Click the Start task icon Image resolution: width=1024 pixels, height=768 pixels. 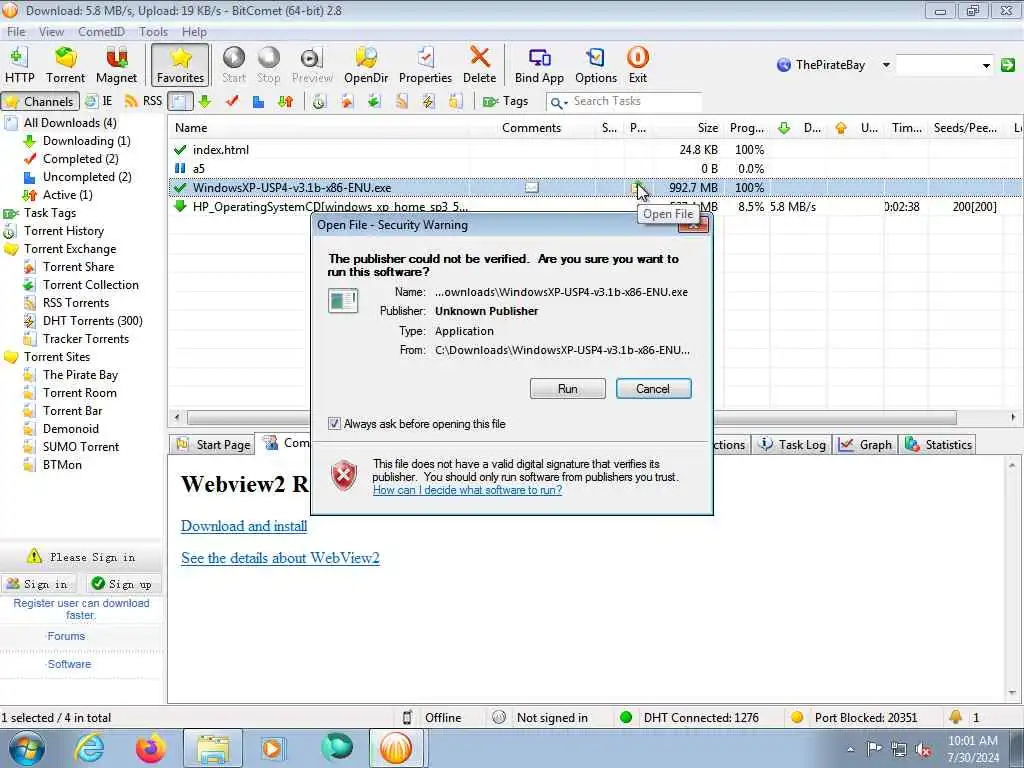(x=233, y=65)
